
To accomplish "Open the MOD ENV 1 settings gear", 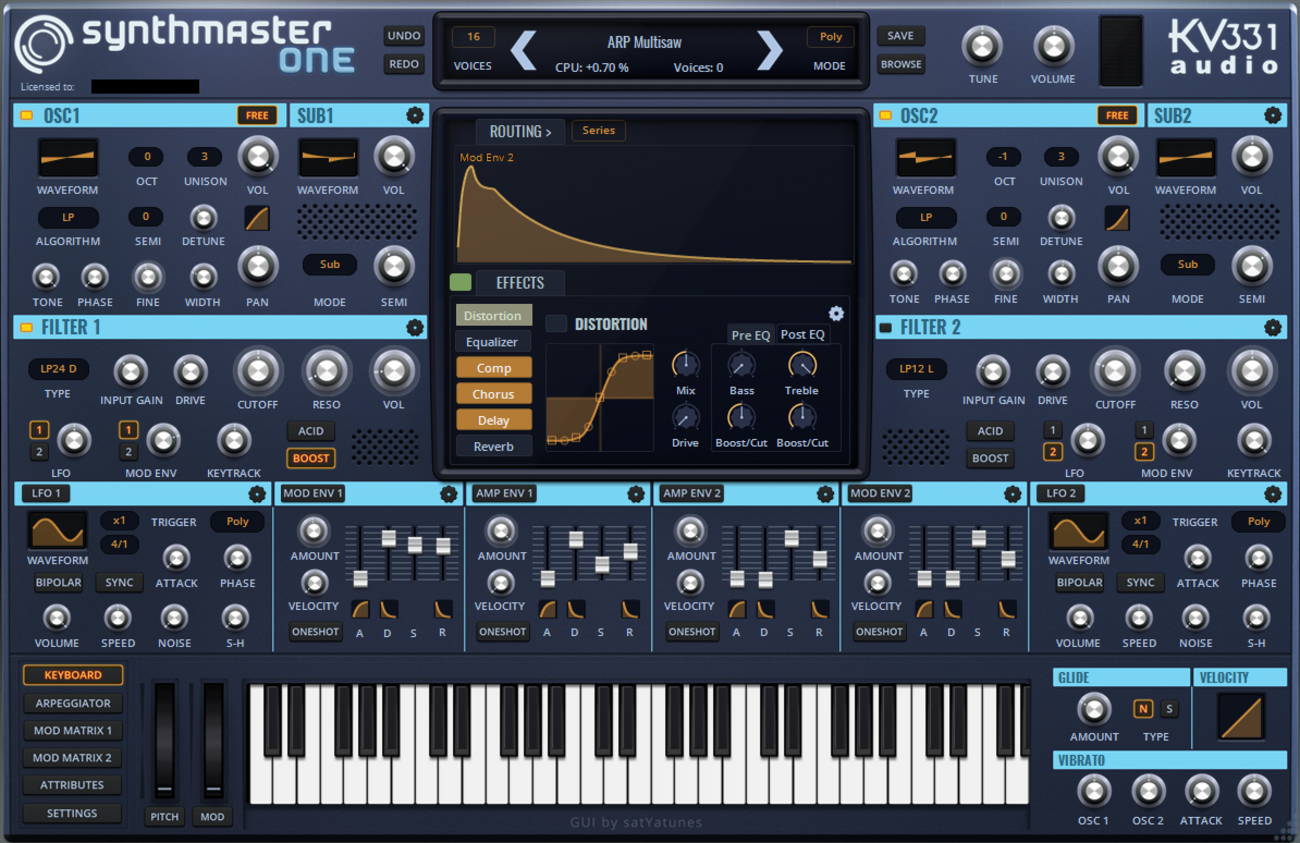I will coord(448,493).
